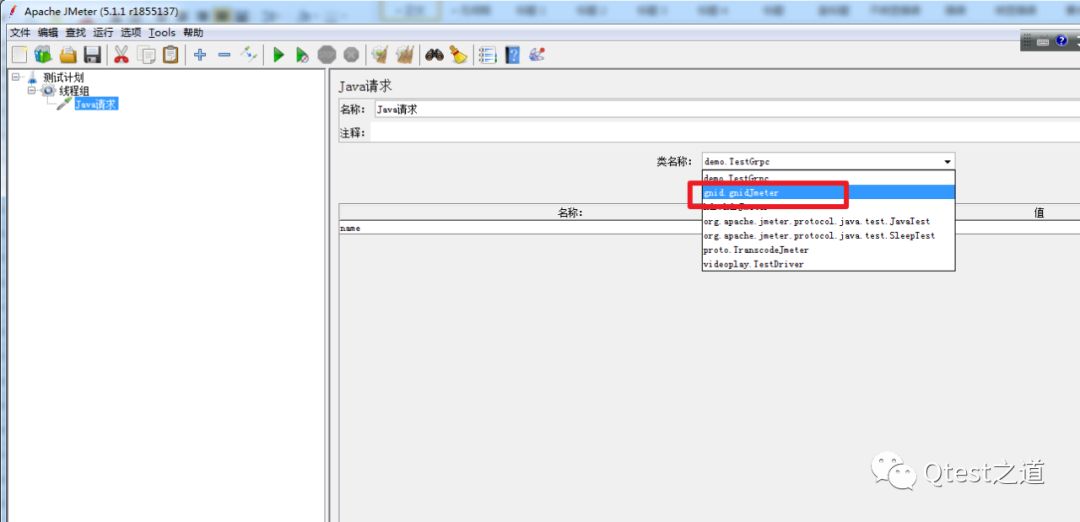Collapse all nodes with minus icon
Screen dimensions: 1080x522
click(x=224, y=54)
